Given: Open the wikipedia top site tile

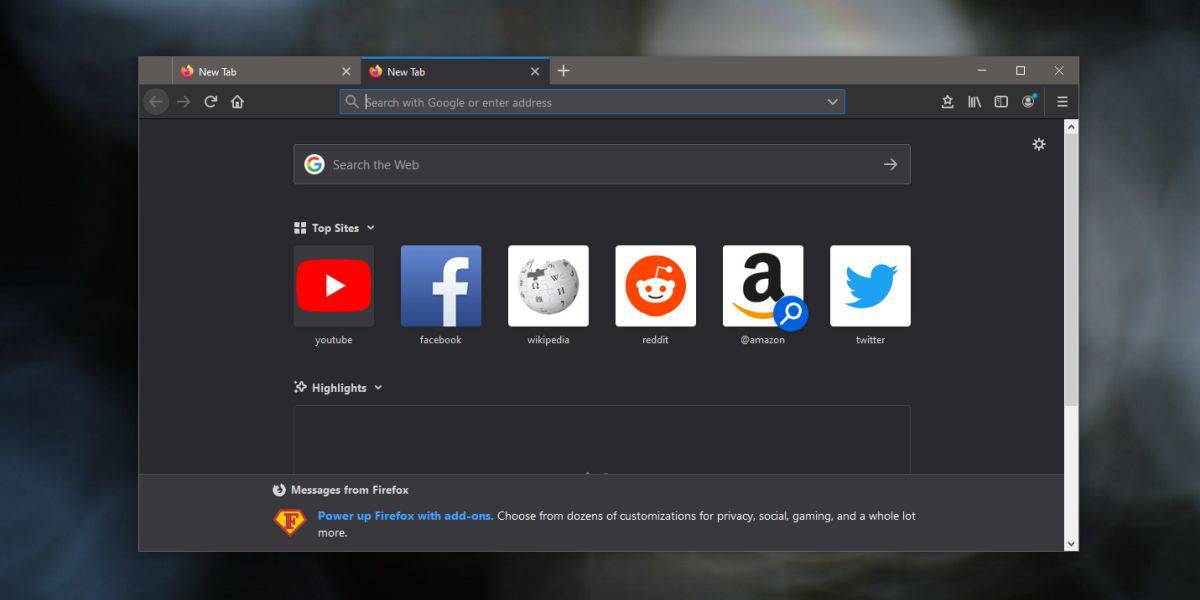Looking at the screenshot, I should 548,286.
